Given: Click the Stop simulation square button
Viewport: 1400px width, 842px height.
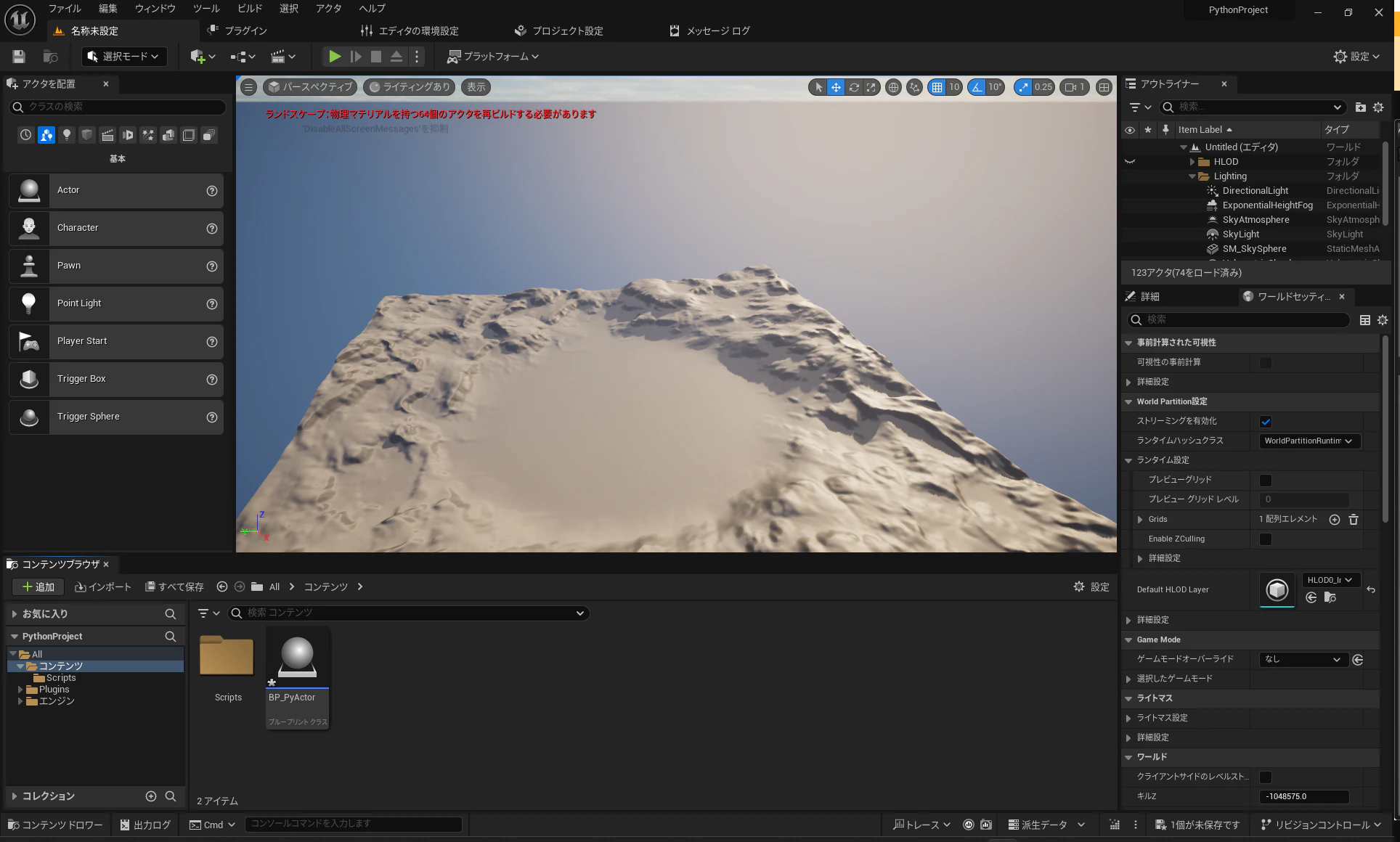Looking at the screenshot, I should (376, 57).
